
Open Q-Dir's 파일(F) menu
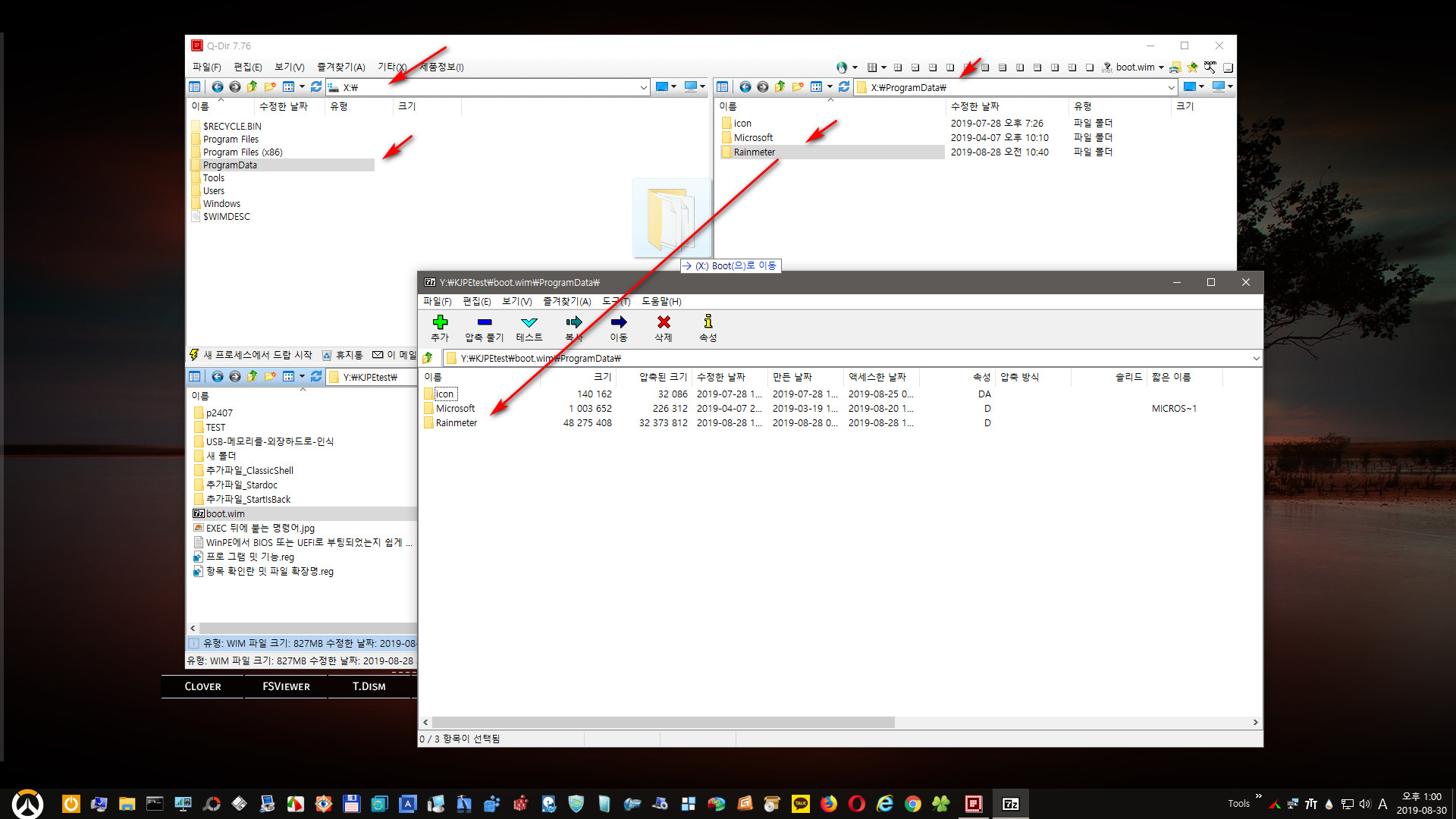click(x=206, y=67)
